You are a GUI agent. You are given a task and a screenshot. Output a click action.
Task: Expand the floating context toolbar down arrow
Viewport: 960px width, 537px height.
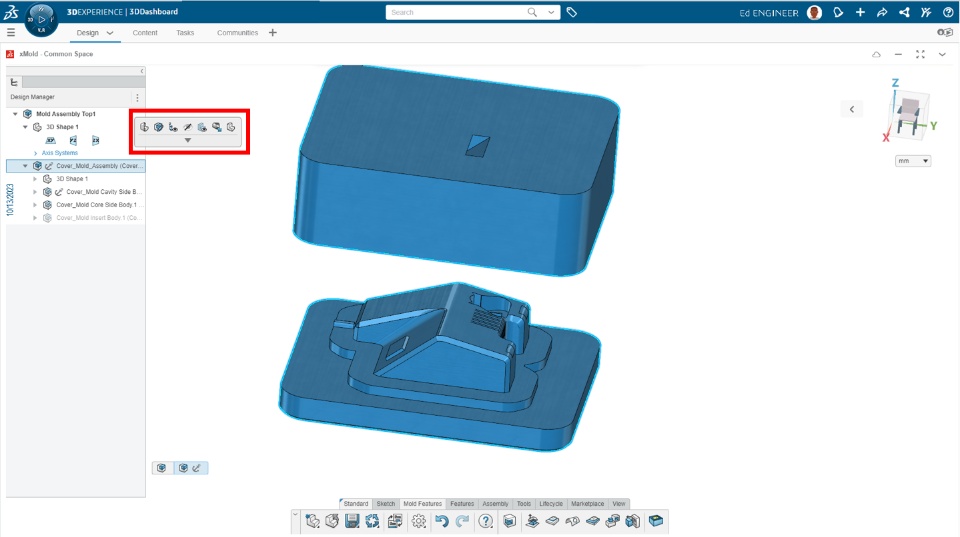coord(188,140)
